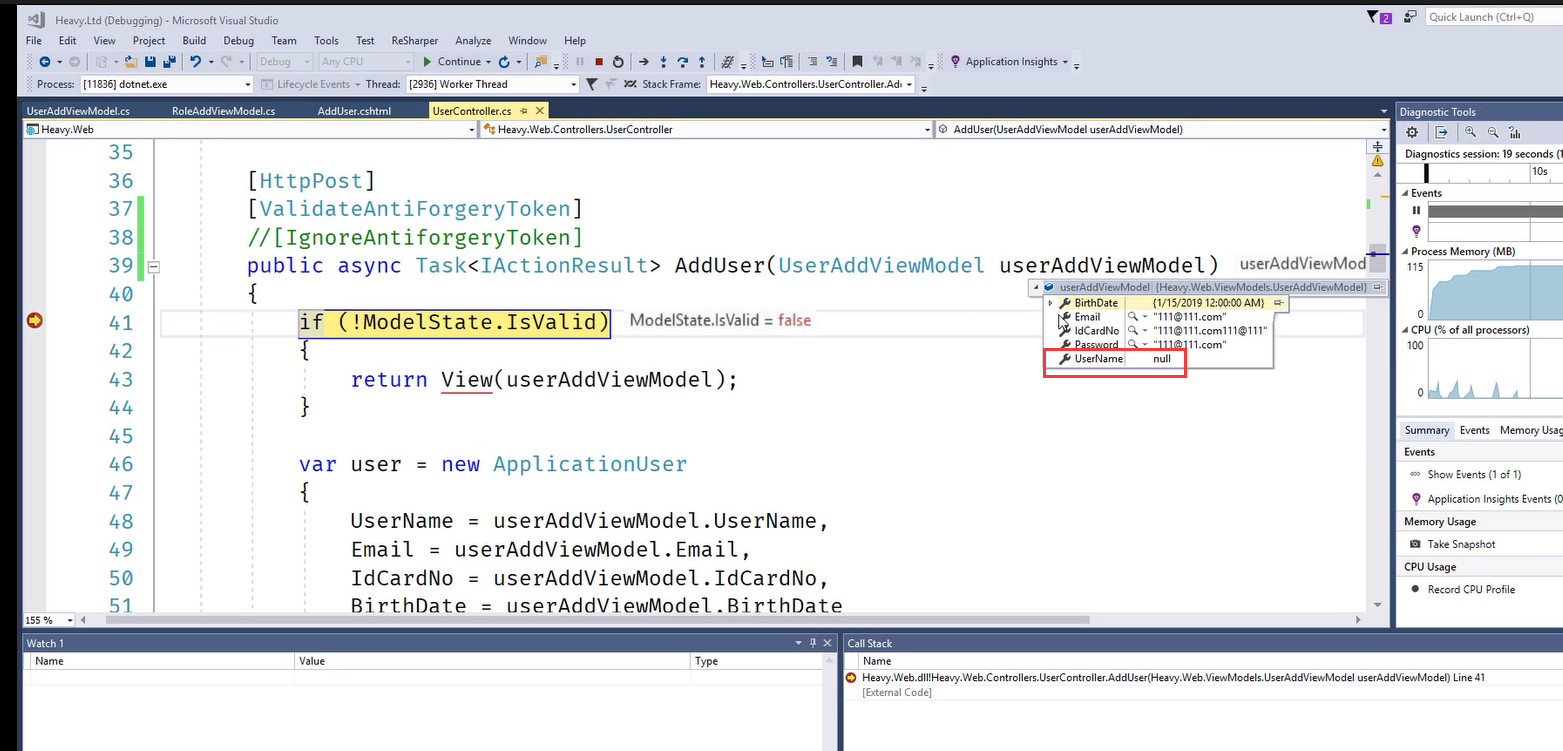Pin the userAddViewModel data tip
Viewport: 1563px width, 751px height.
[x=1378, y=287]
